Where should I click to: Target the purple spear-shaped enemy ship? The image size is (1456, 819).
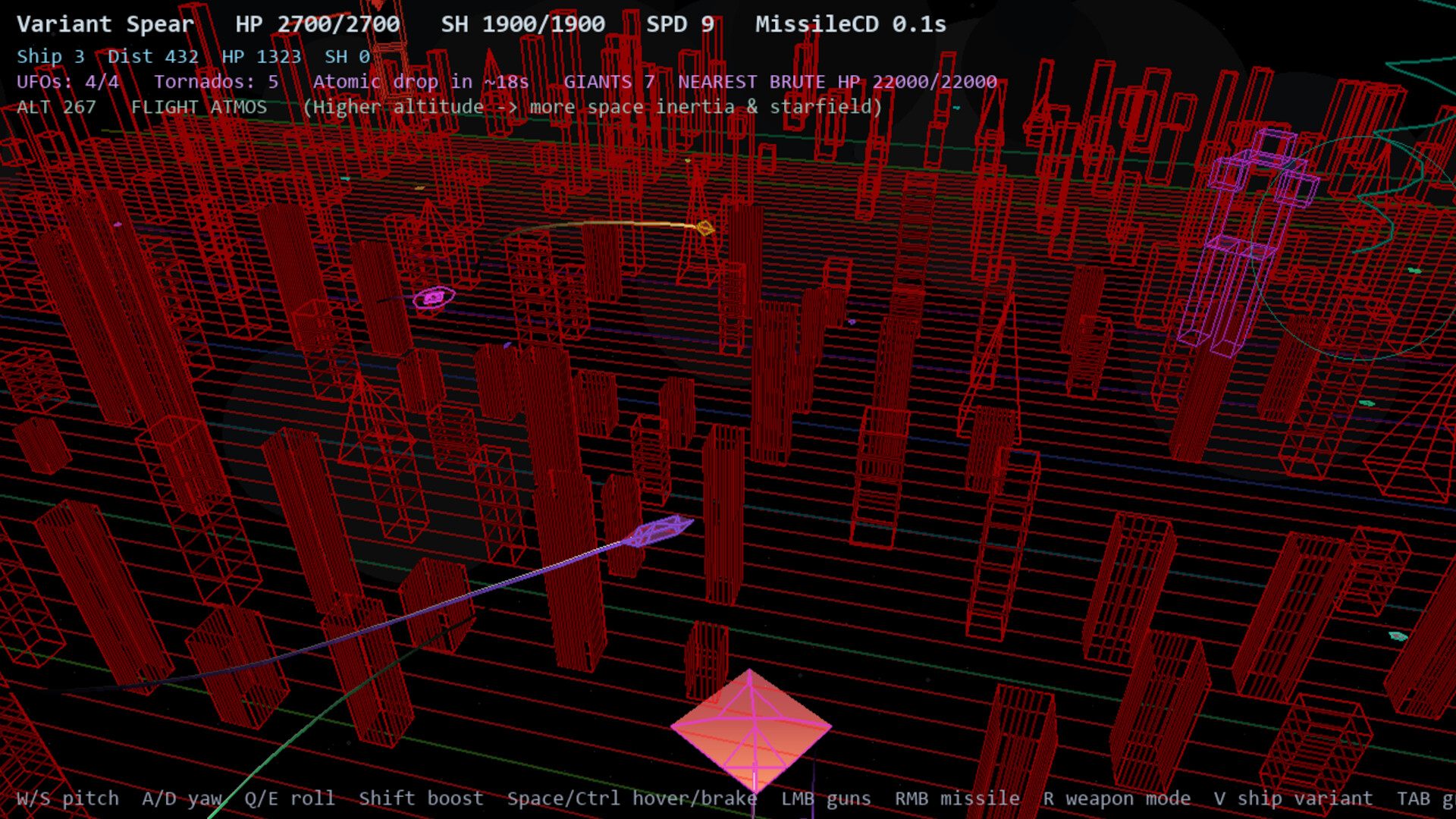click(x=657, y=531)
